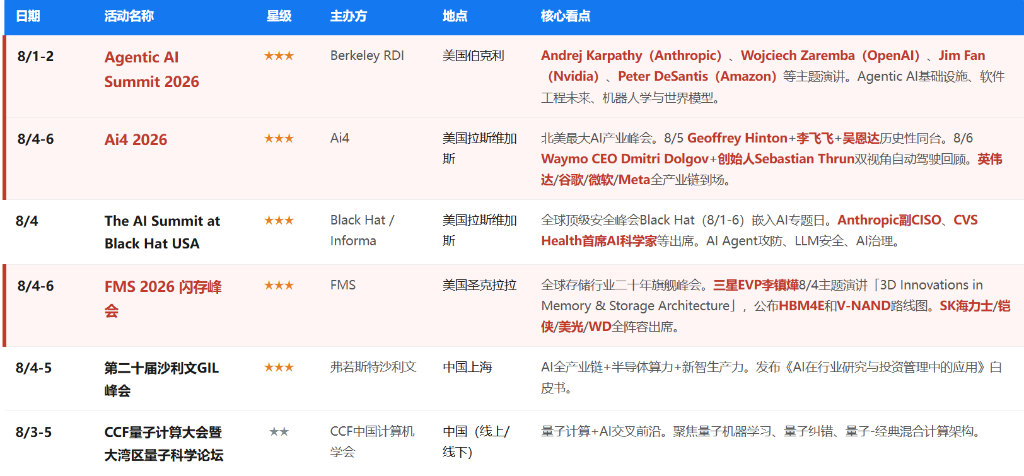Image resolution: width=1024 pixels, height=476 pixels.
Task: Click the SK海力士 highlighted text
Action: pyautogui.click(x=965, y=306)
